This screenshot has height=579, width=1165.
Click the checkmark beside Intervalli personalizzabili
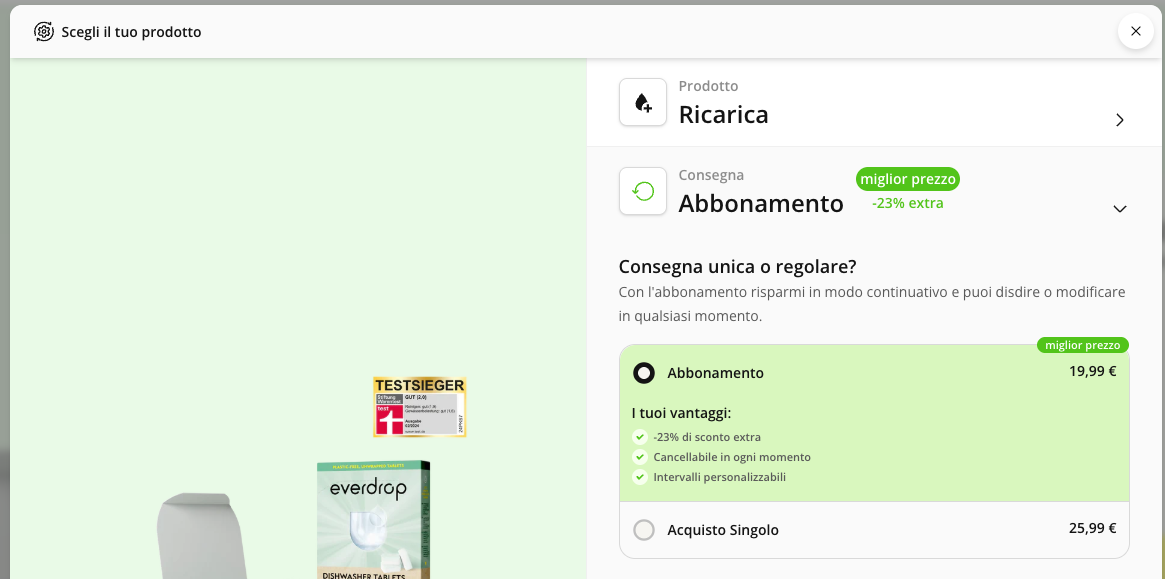pyautogui.click(x=640, y=477)
